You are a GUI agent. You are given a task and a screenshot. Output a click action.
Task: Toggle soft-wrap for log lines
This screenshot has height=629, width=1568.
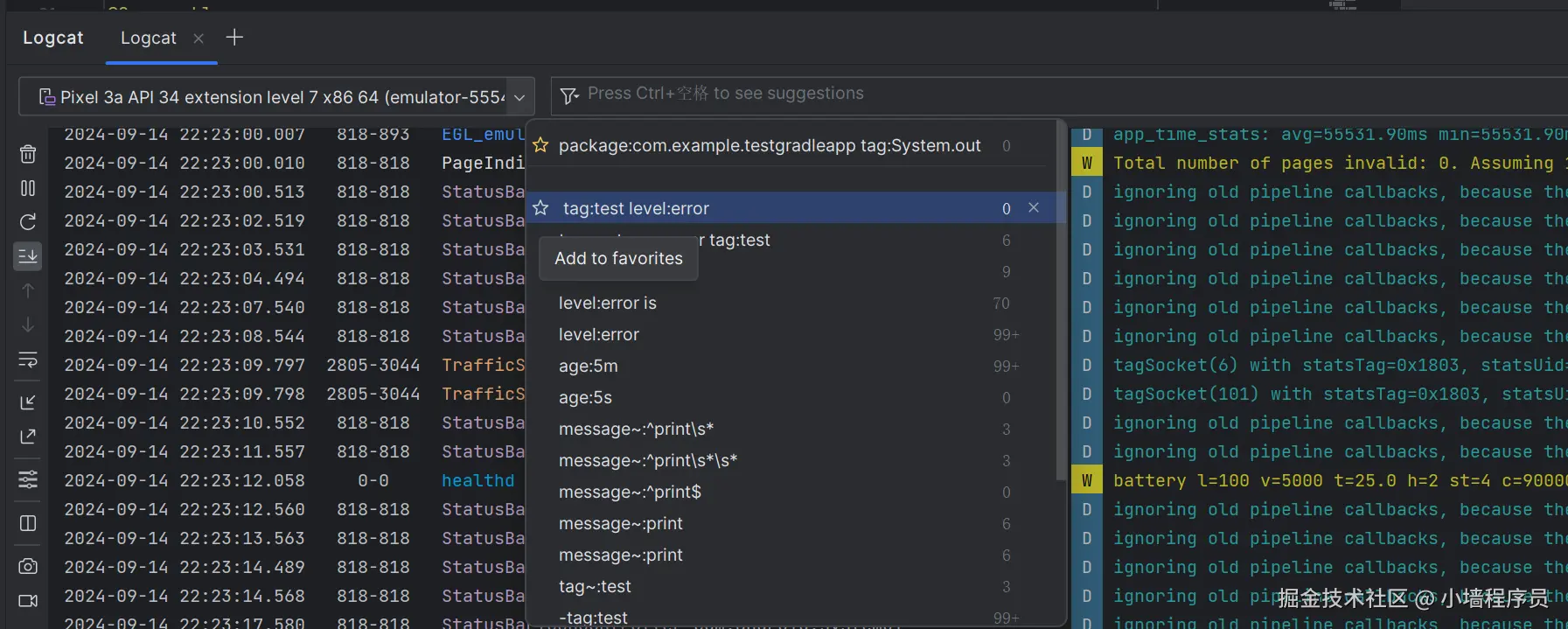(x=28, y=360)
